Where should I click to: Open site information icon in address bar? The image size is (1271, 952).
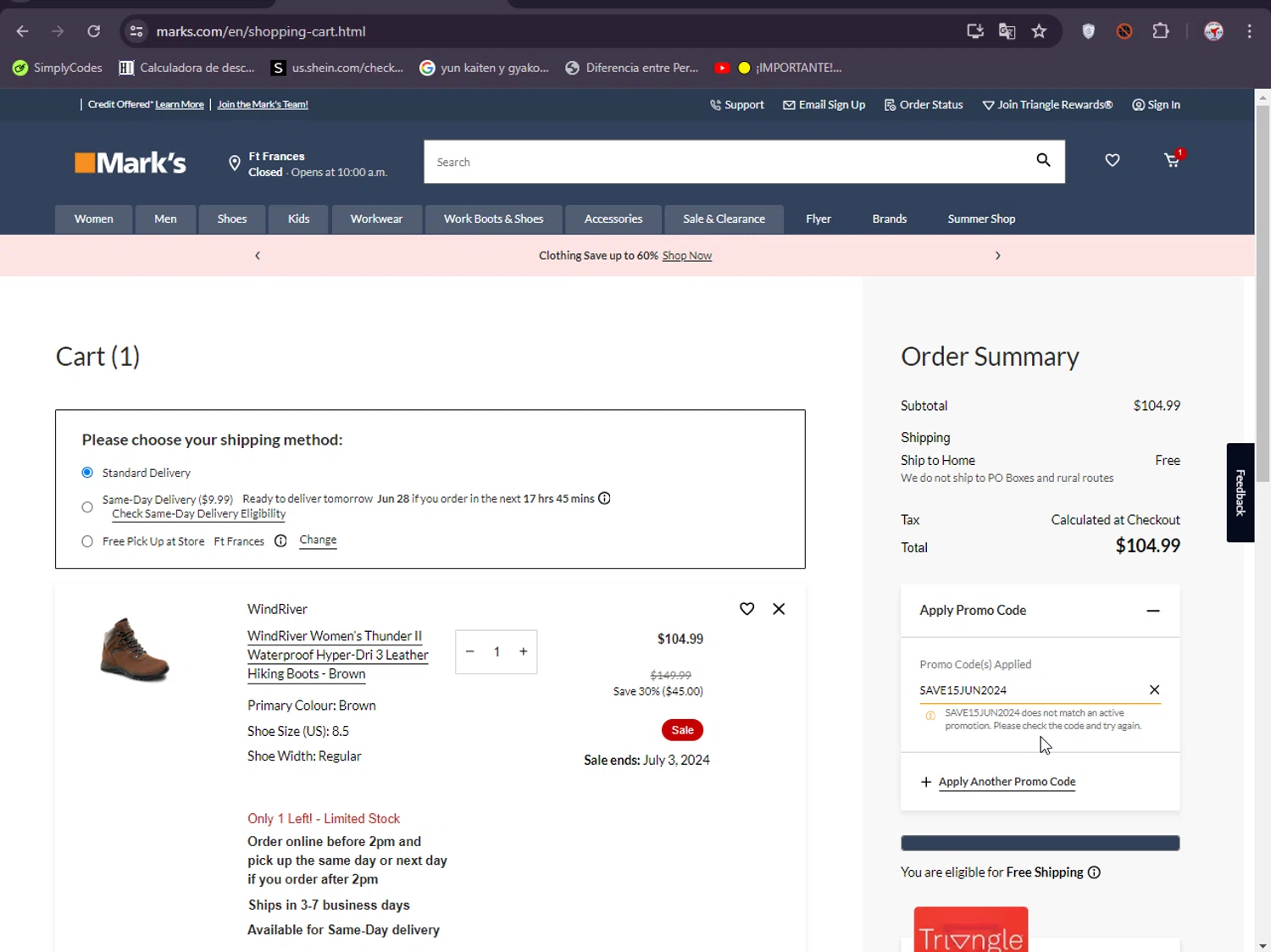[136, 31]
